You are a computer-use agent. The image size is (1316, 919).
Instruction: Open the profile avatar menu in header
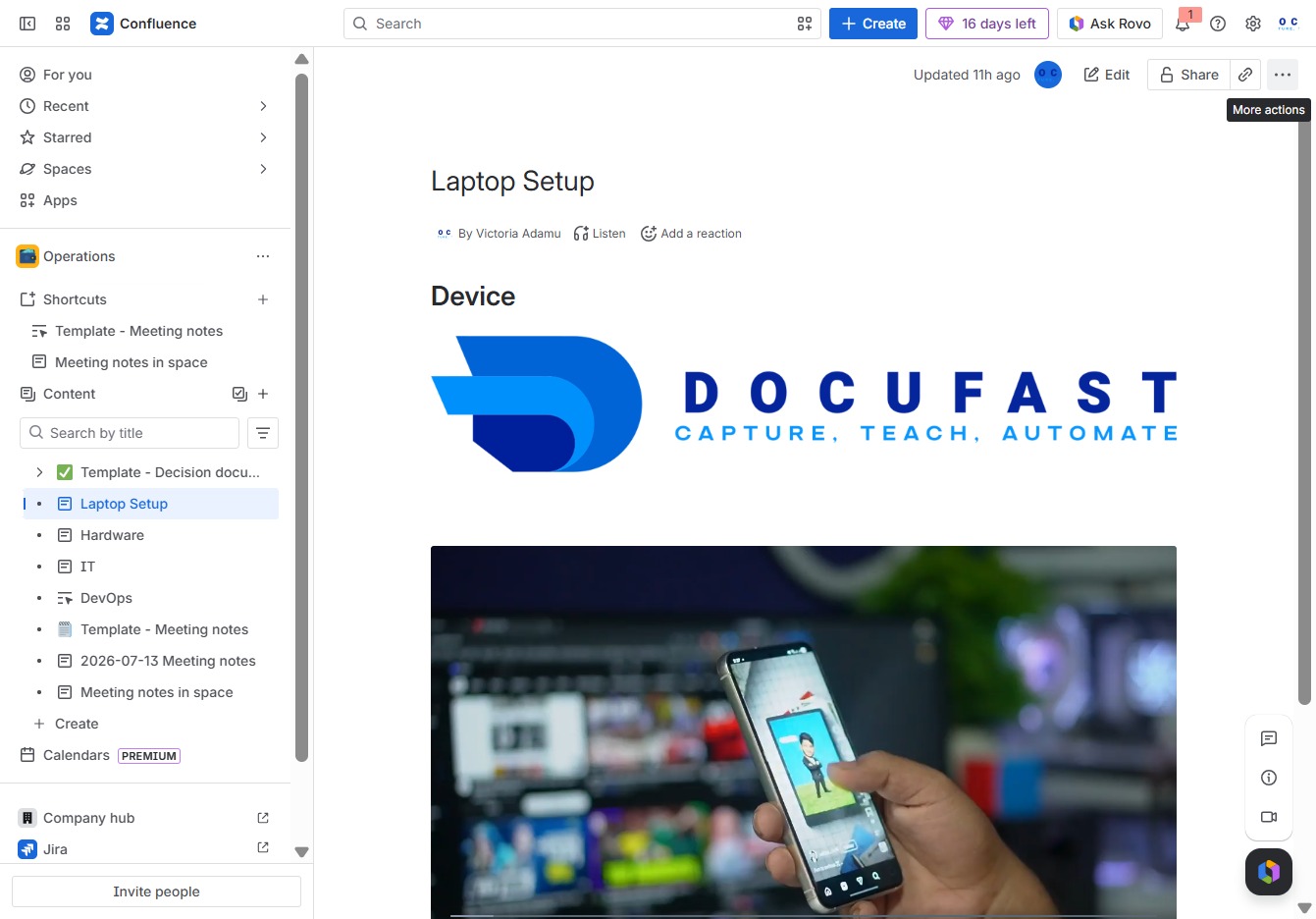click(1289, 24)
